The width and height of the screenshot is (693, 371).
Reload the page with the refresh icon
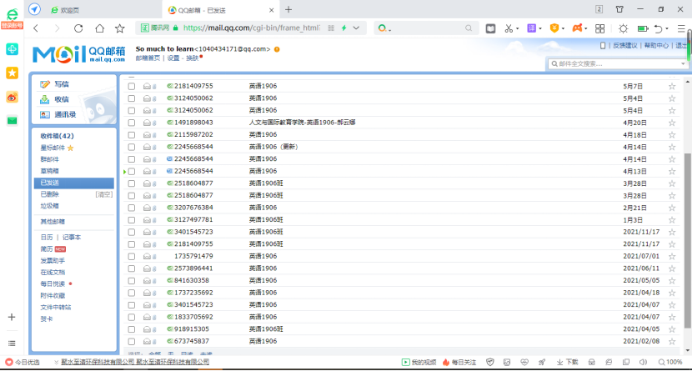coord(78,29)
